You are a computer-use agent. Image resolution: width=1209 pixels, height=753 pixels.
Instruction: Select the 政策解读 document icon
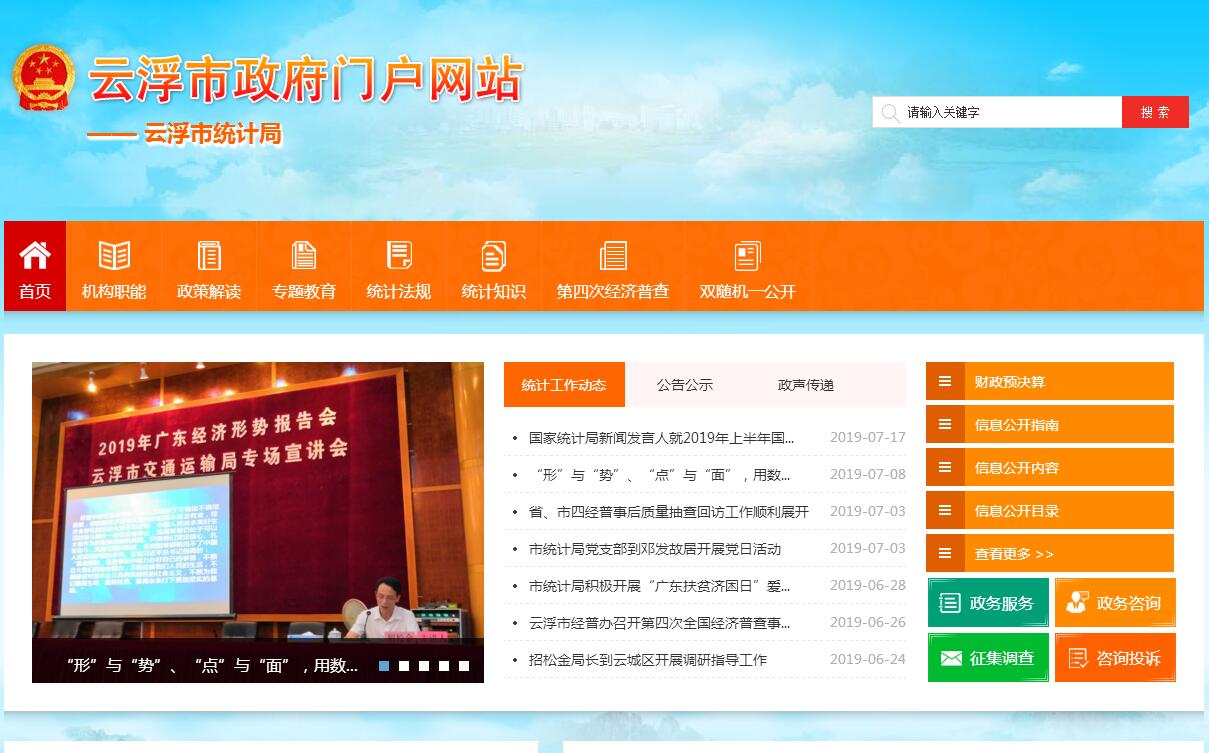tap(209, 256)
